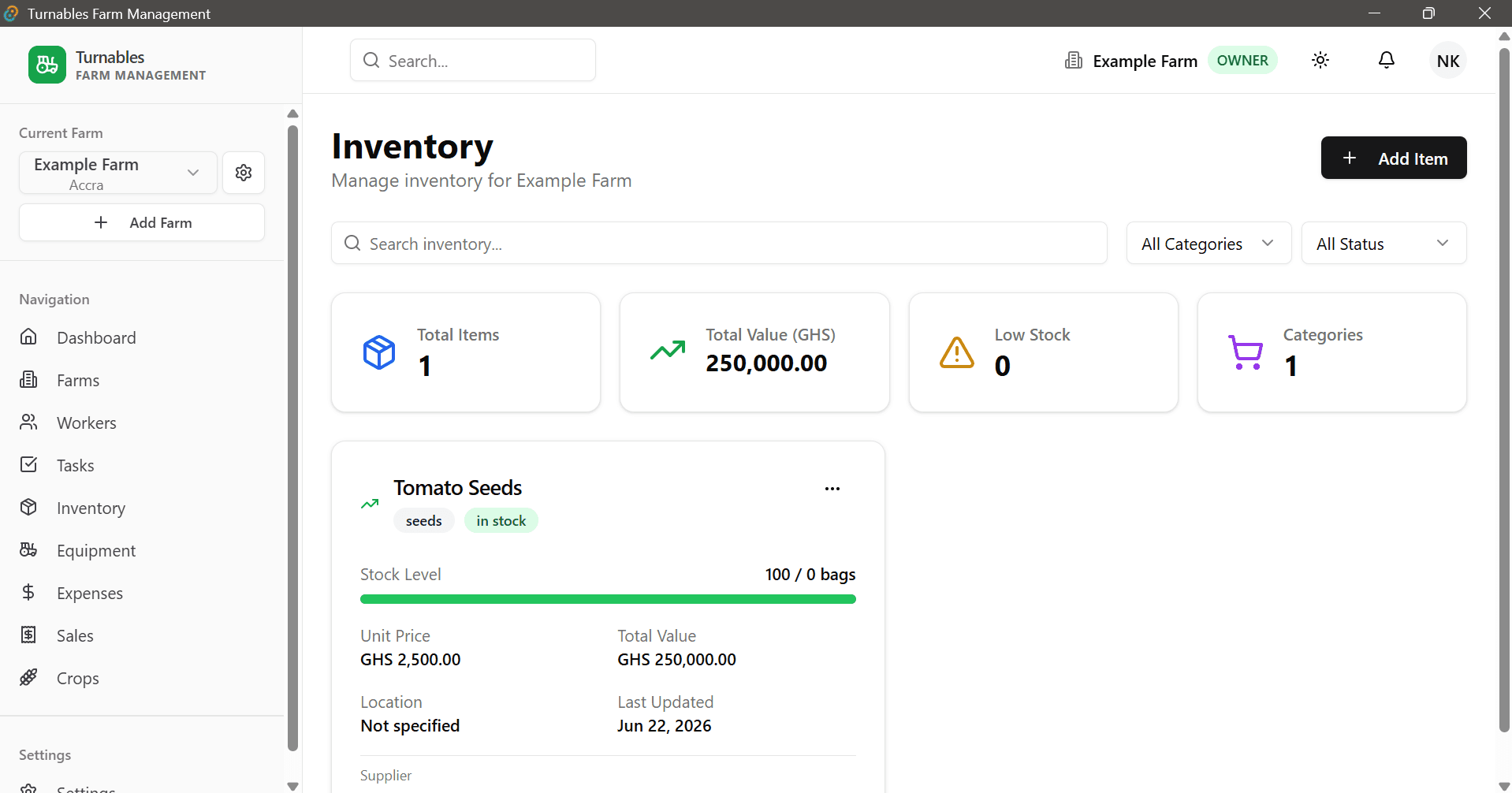Click sidebar scroll down arrow
Screen dimensions: 1512x793
point(292,786)
